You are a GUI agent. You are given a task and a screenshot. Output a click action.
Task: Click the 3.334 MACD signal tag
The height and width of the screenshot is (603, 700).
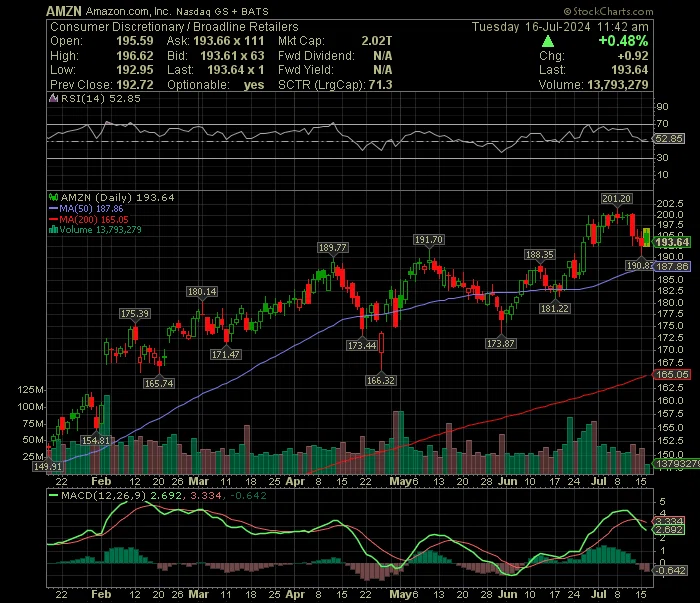pos(669,521)
